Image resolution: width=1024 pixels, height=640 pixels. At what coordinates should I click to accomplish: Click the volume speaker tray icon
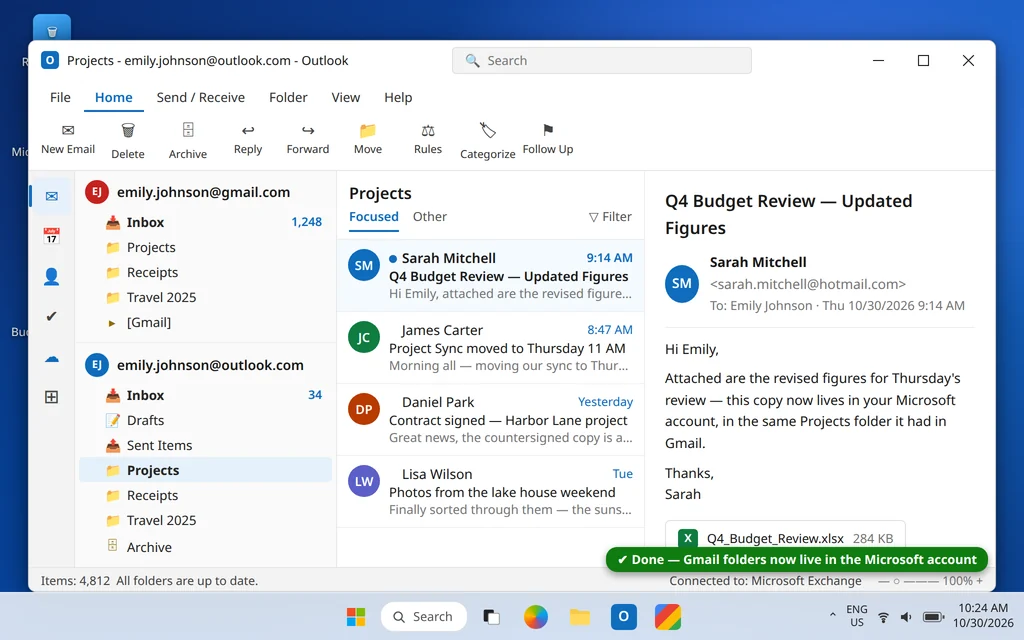pos(906,616)
